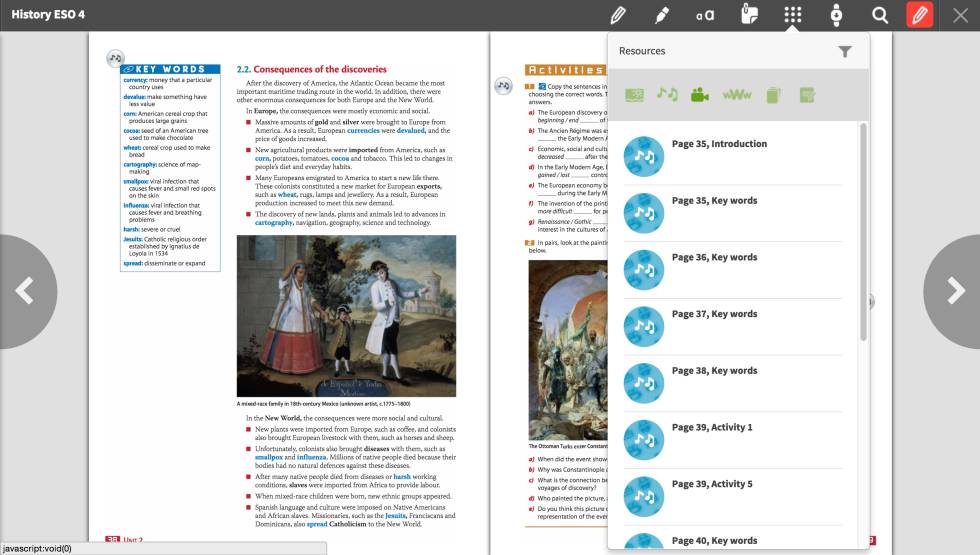Click the Resources panel scrollbar

[864, 232]
